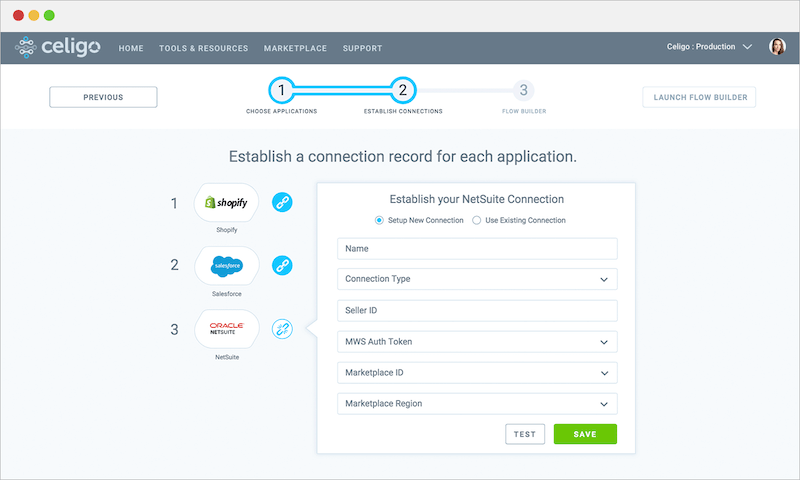Select Setup New Connection radio option
Viewport: 800px width, 480px height.
point(379,220)
